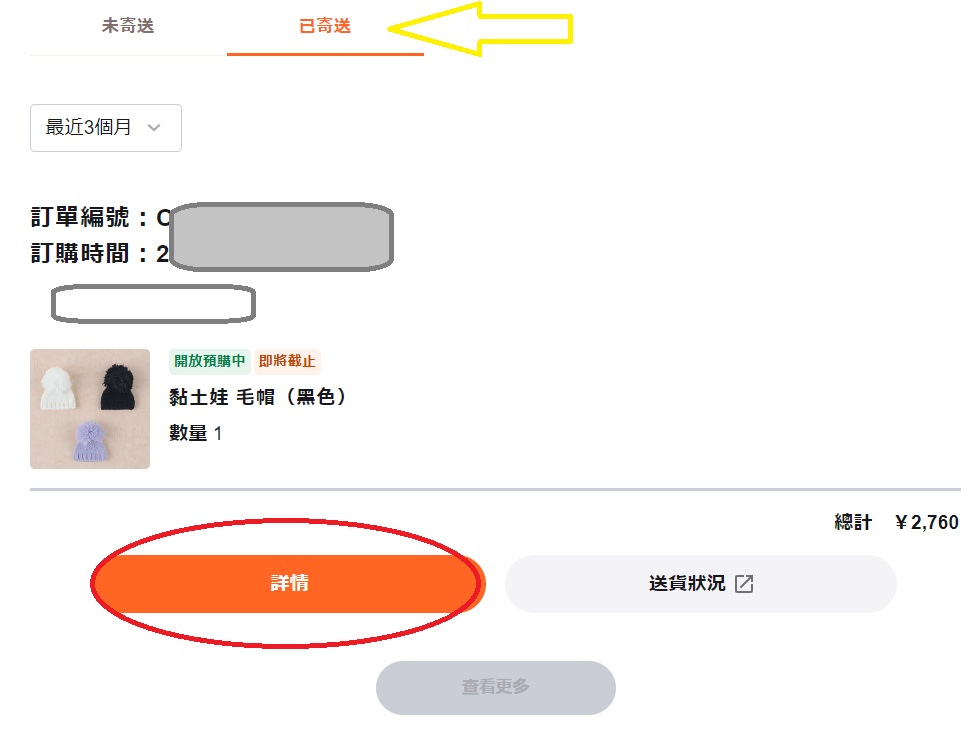
Task: Click the yellow arrow annotation
Action: [x=480, y=29]
